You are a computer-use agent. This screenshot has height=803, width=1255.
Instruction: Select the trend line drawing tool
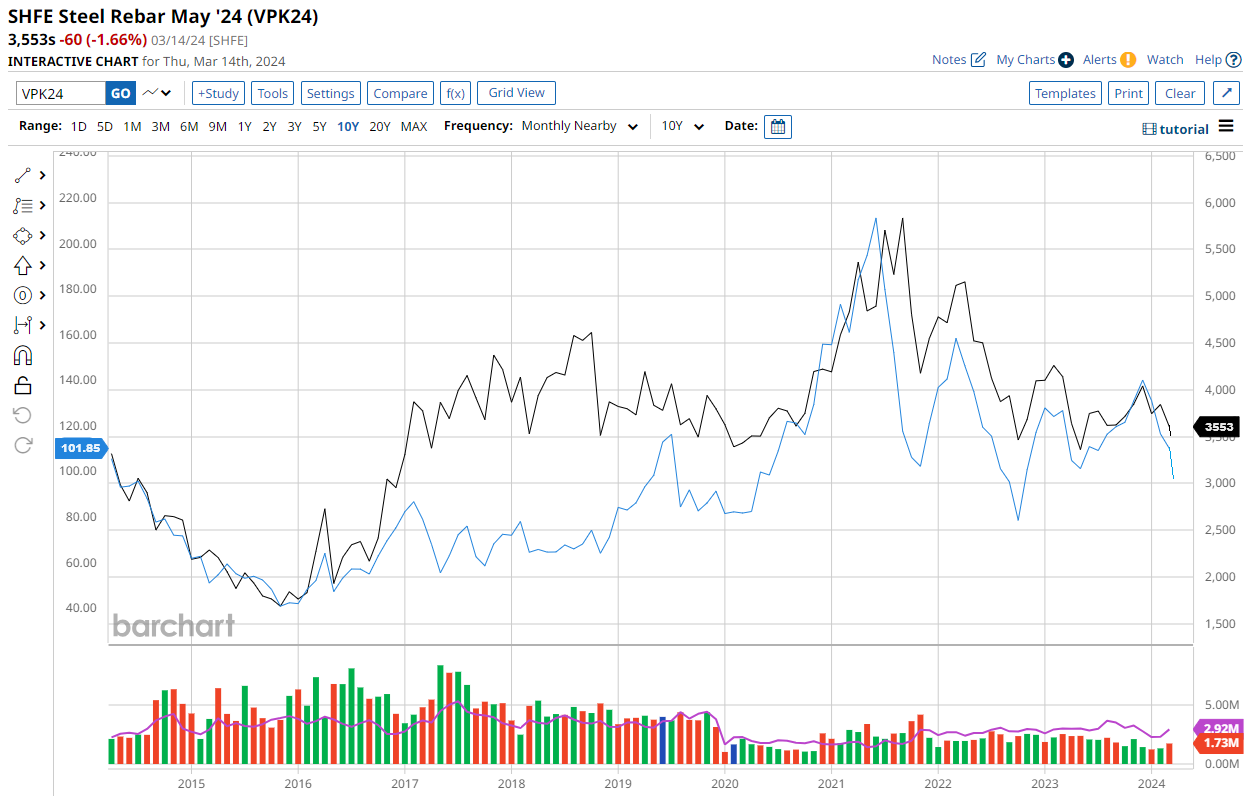(x=23, y=175)
